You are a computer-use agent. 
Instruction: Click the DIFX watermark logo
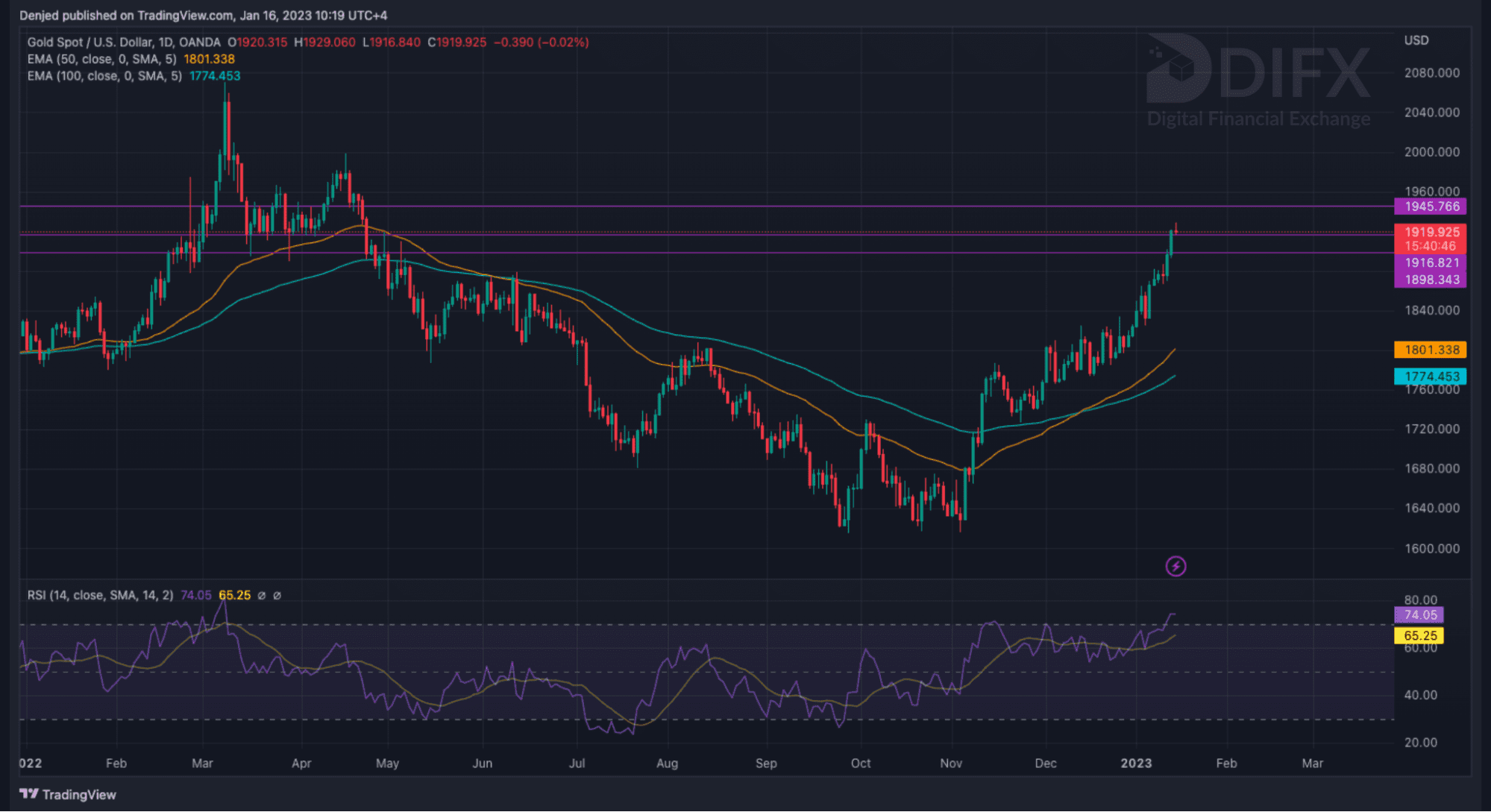pos(1258,69)
